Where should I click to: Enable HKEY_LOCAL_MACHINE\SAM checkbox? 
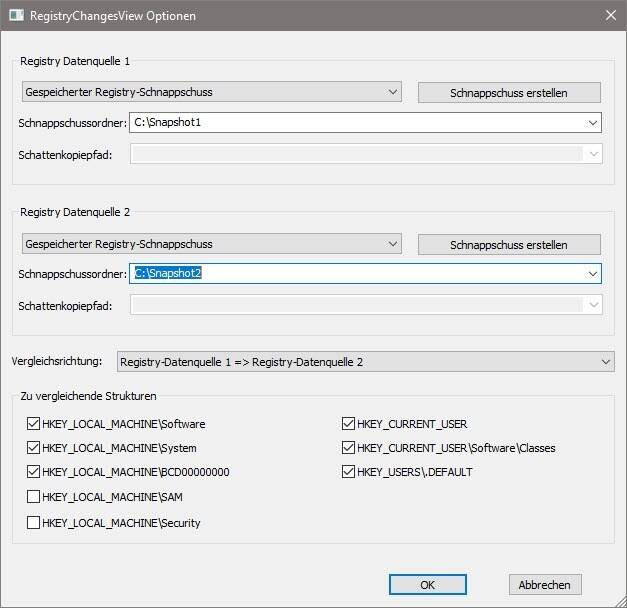[x=34, y=497]
